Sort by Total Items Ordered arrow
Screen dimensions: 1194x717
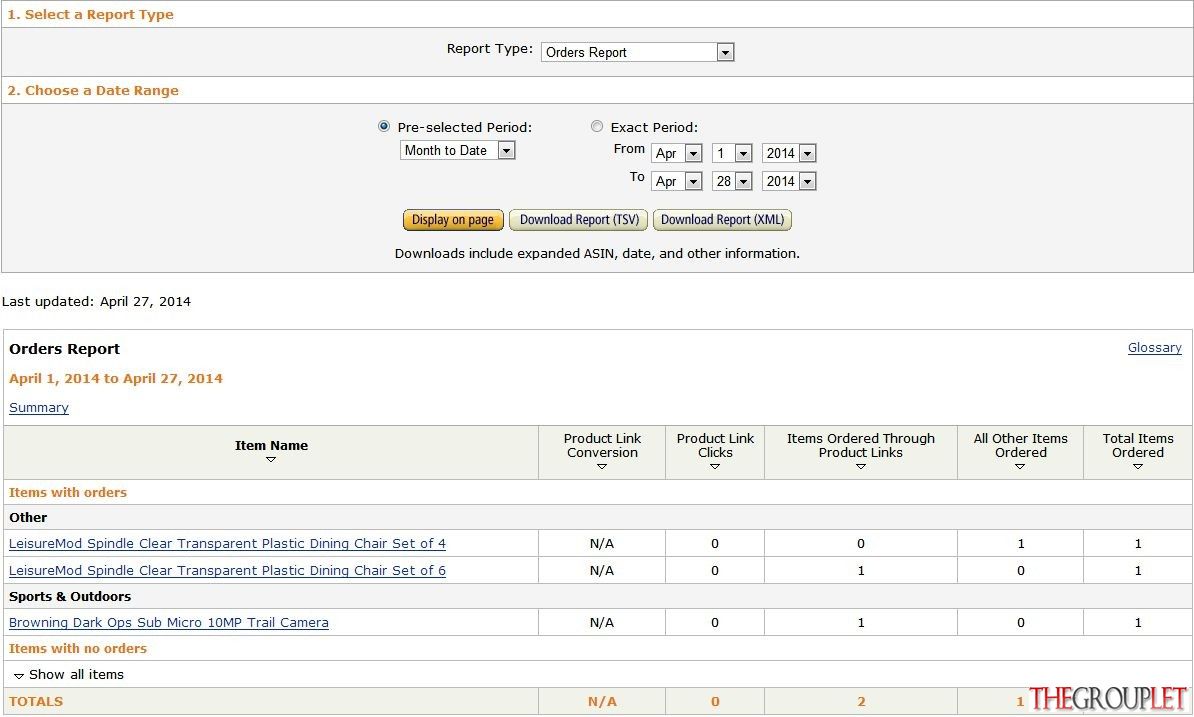click(x=1138, y=467)
